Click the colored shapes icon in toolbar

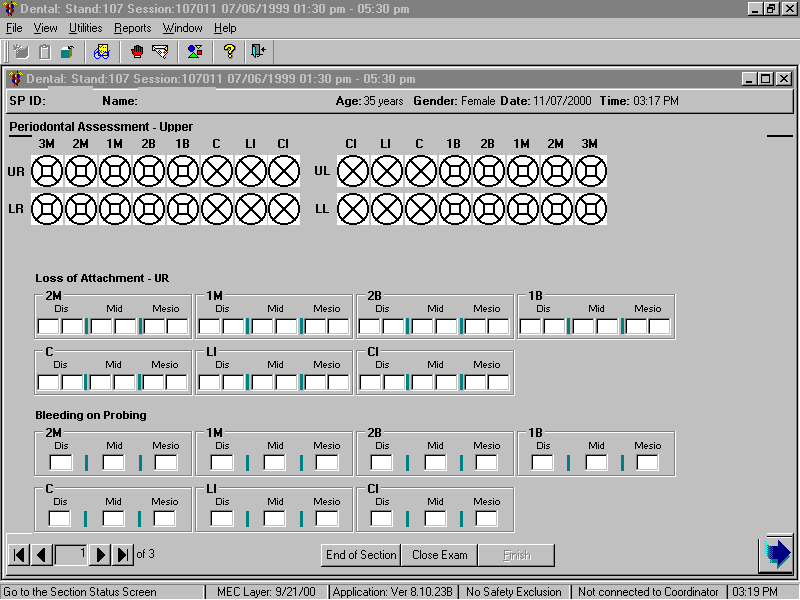coord(195,51)
